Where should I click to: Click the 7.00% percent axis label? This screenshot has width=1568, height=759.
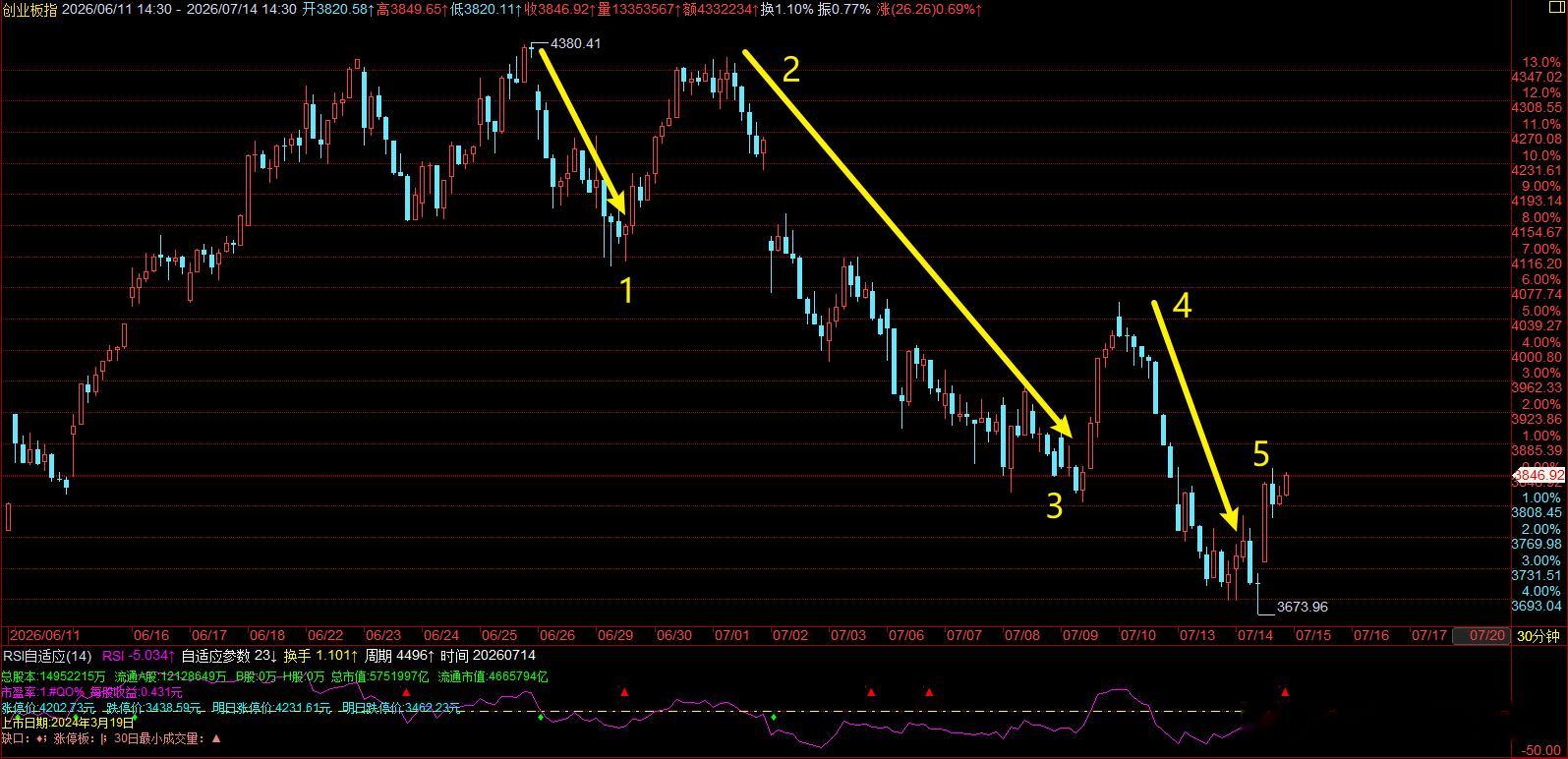1540,249
